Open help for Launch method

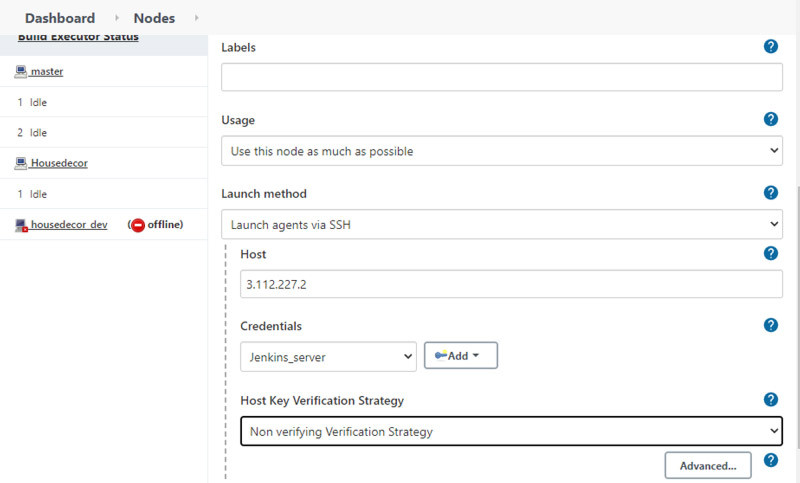[x=770, y=192]
